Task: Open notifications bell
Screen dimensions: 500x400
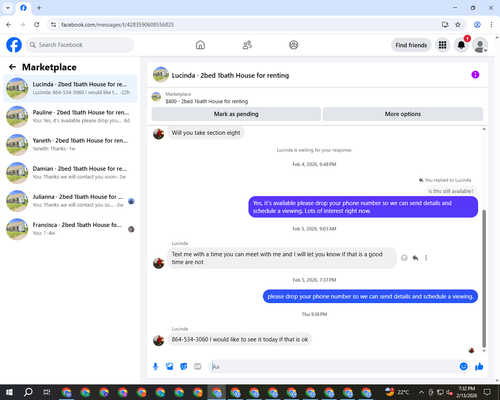Action: tap(461, 45)
